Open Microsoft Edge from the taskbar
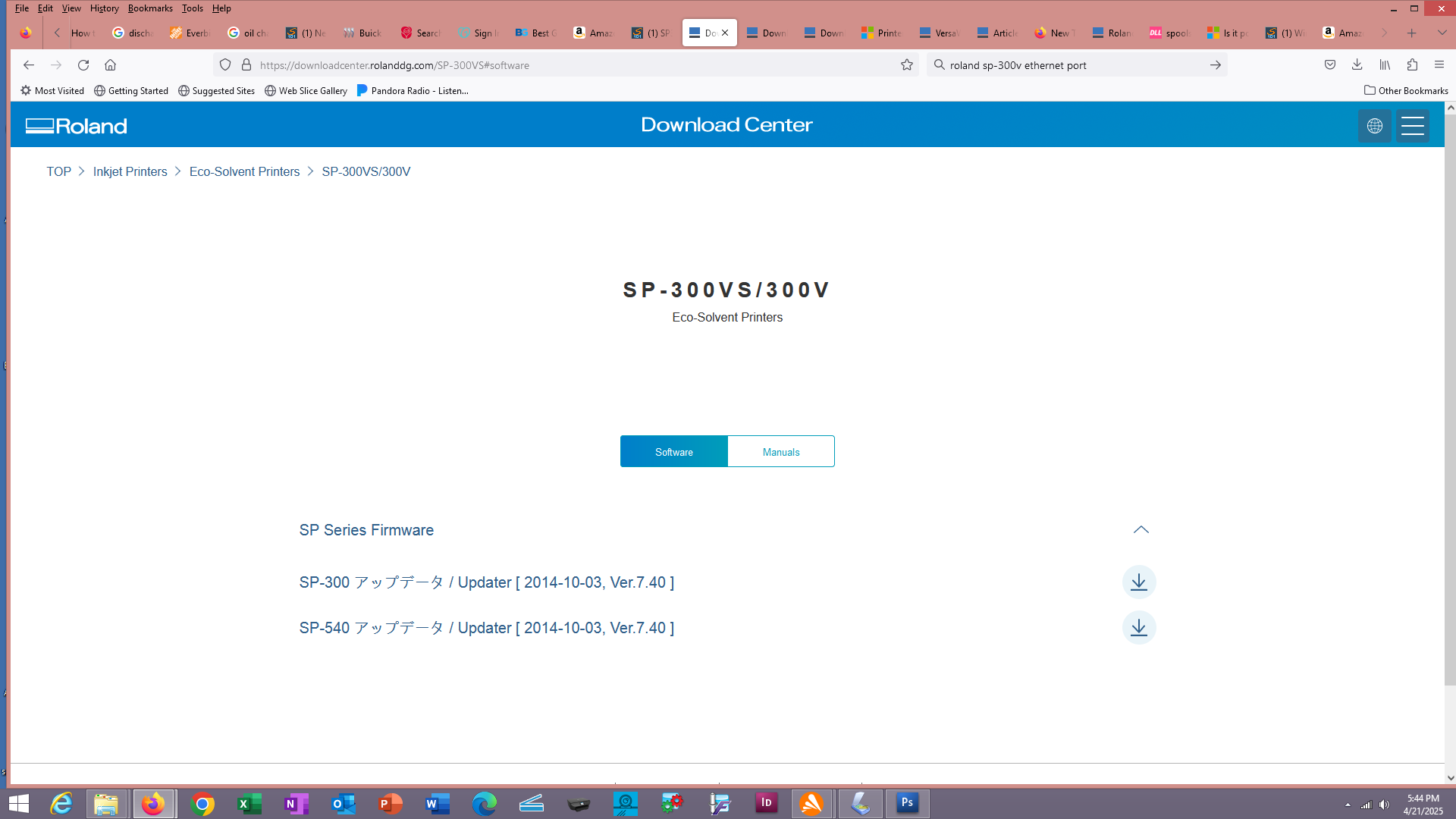 click(484, 804)
